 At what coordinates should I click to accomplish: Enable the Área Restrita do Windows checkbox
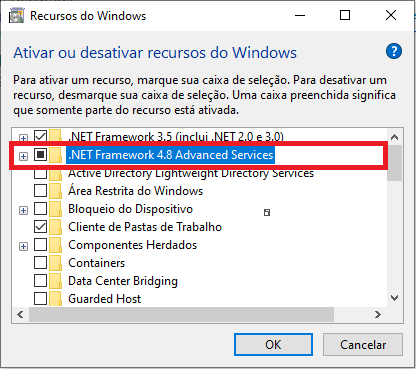(40, 191)
